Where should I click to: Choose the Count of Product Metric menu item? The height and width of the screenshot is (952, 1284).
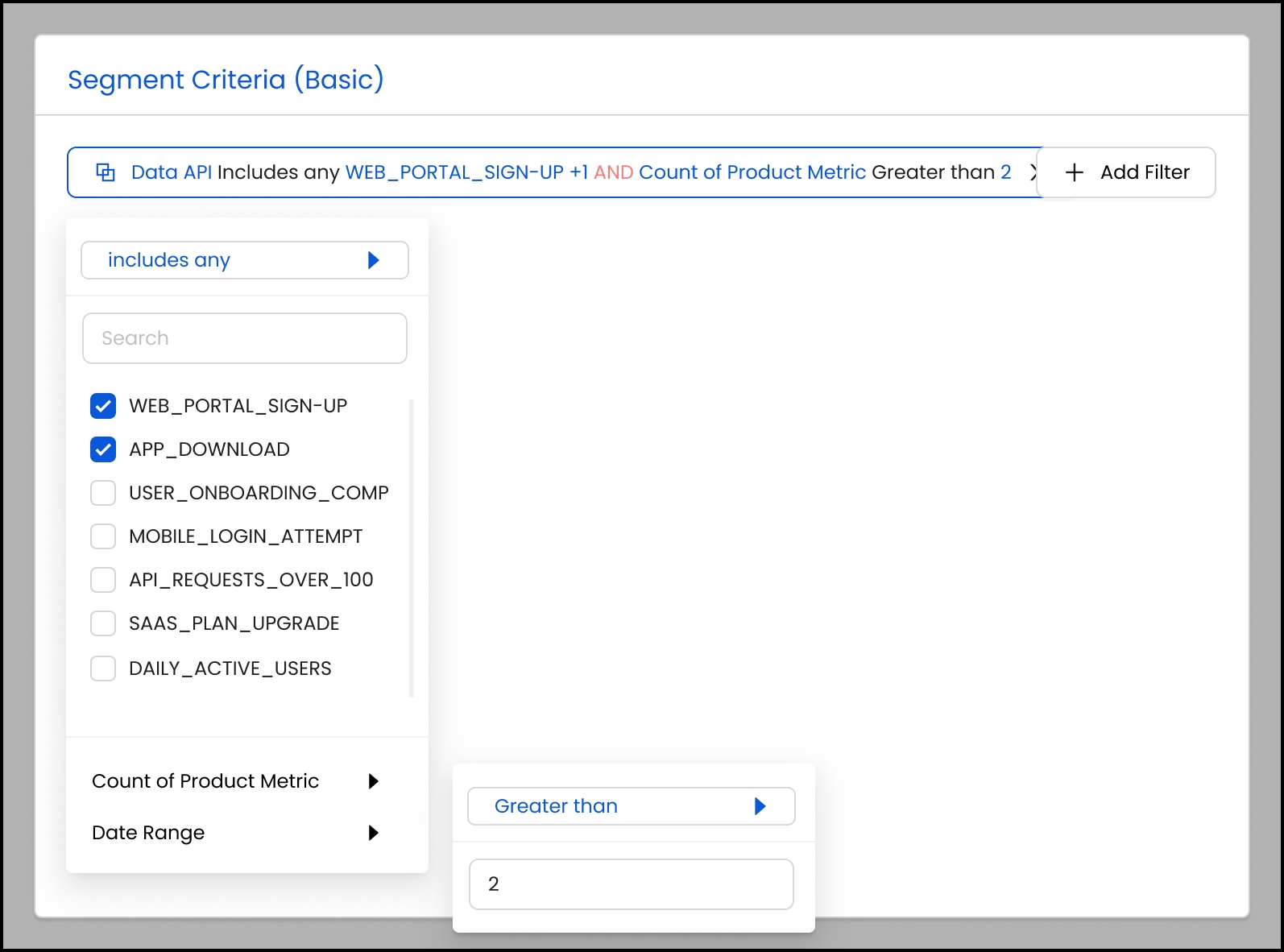click(205, 781)
